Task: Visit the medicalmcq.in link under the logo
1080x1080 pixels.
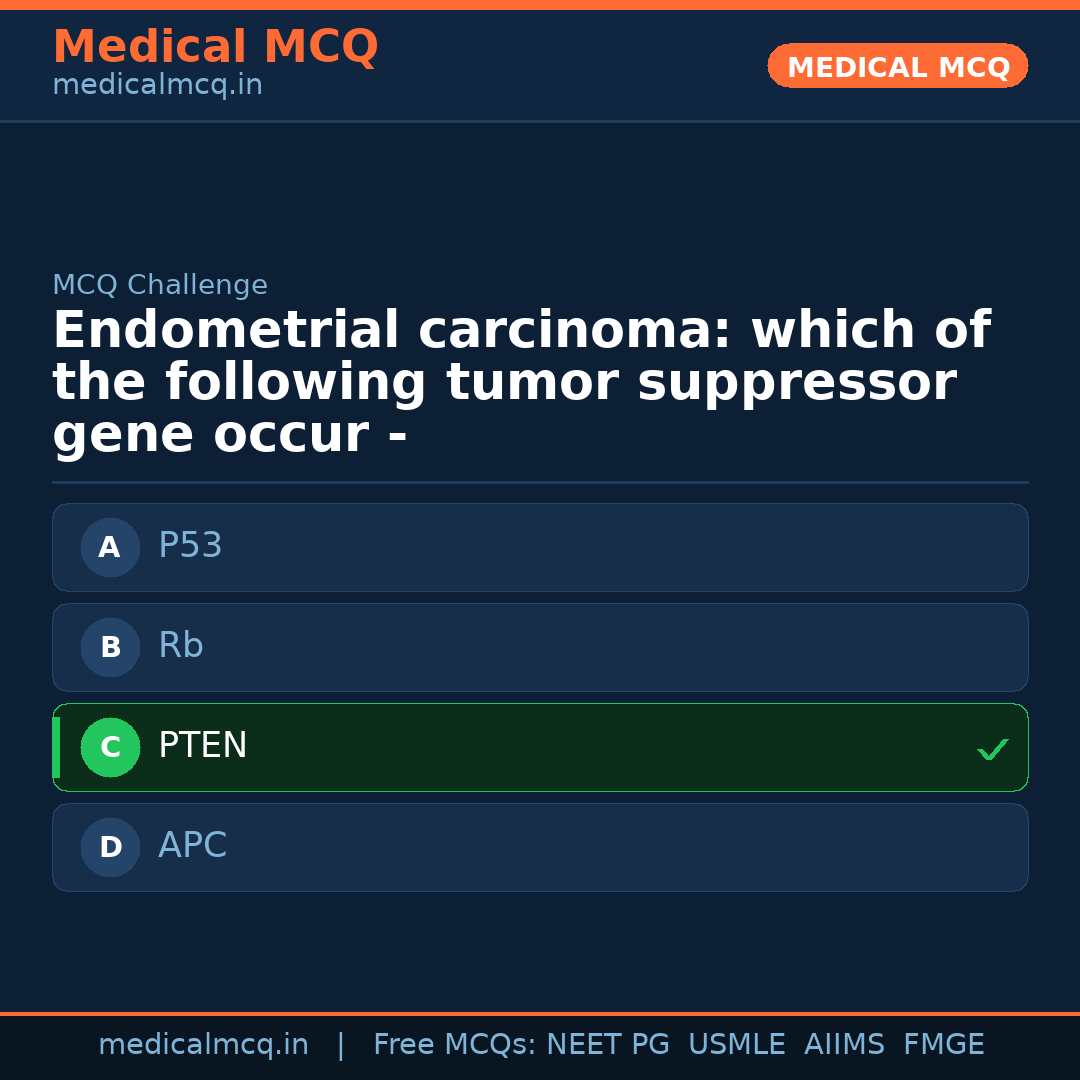Action: pyautogui.click(x=157, y=84)
